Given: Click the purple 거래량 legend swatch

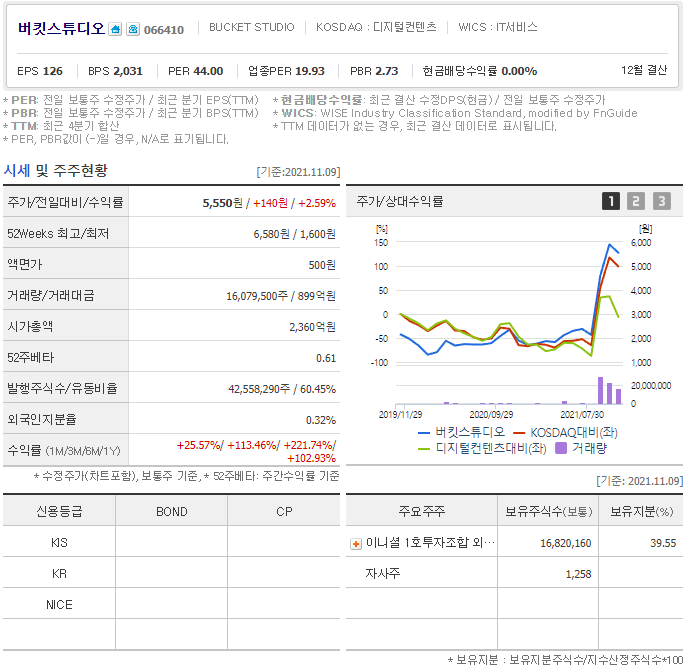Looking at the screenshot, I should [561, 448].
